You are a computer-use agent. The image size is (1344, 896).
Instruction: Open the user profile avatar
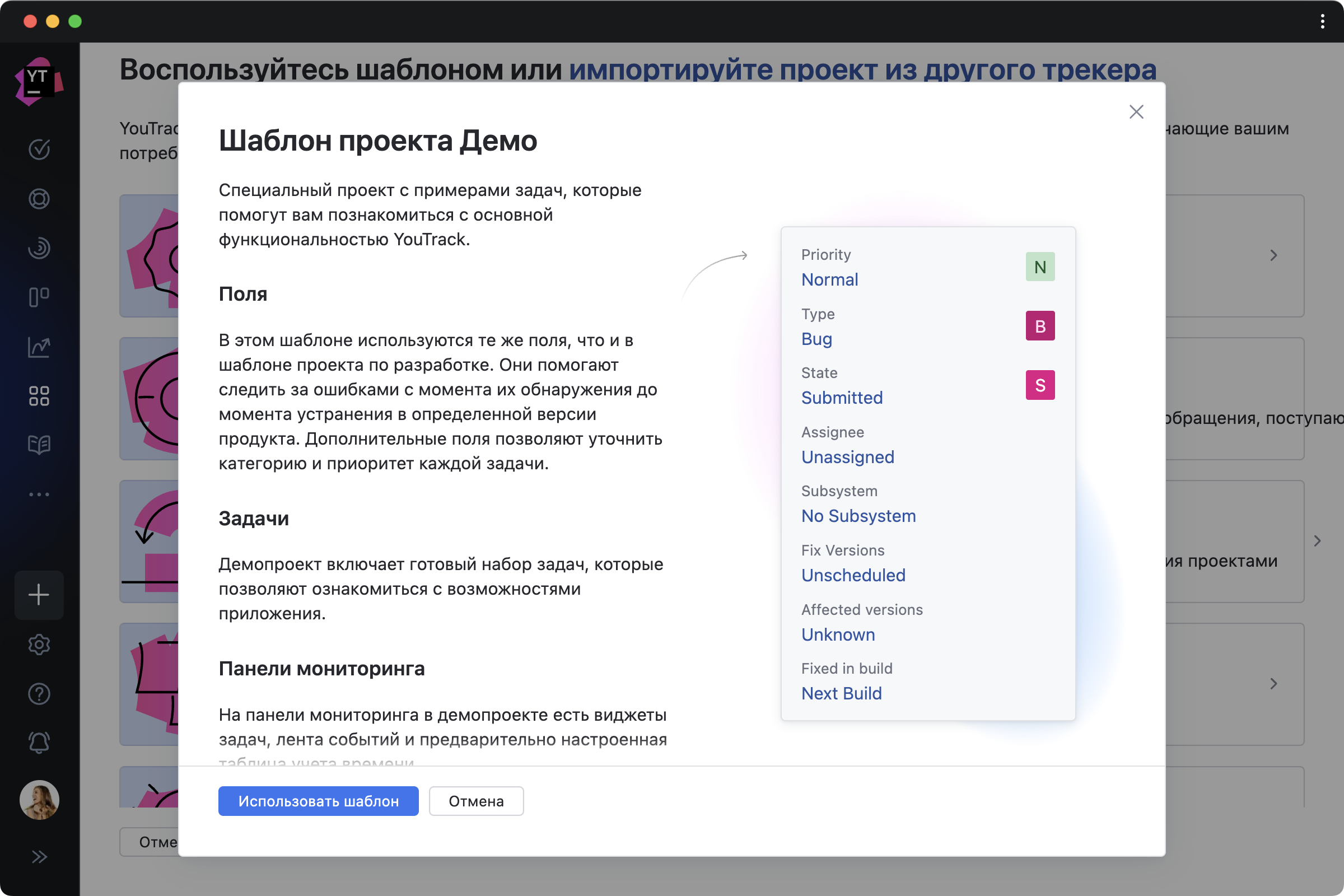click(39, 800)
